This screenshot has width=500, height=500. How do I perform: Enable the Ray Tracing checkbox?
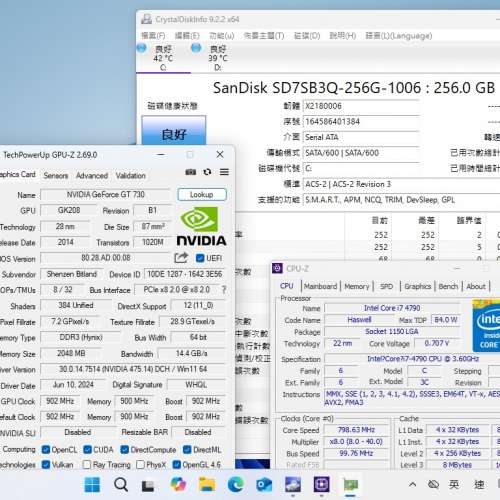(x=87, y=464)
